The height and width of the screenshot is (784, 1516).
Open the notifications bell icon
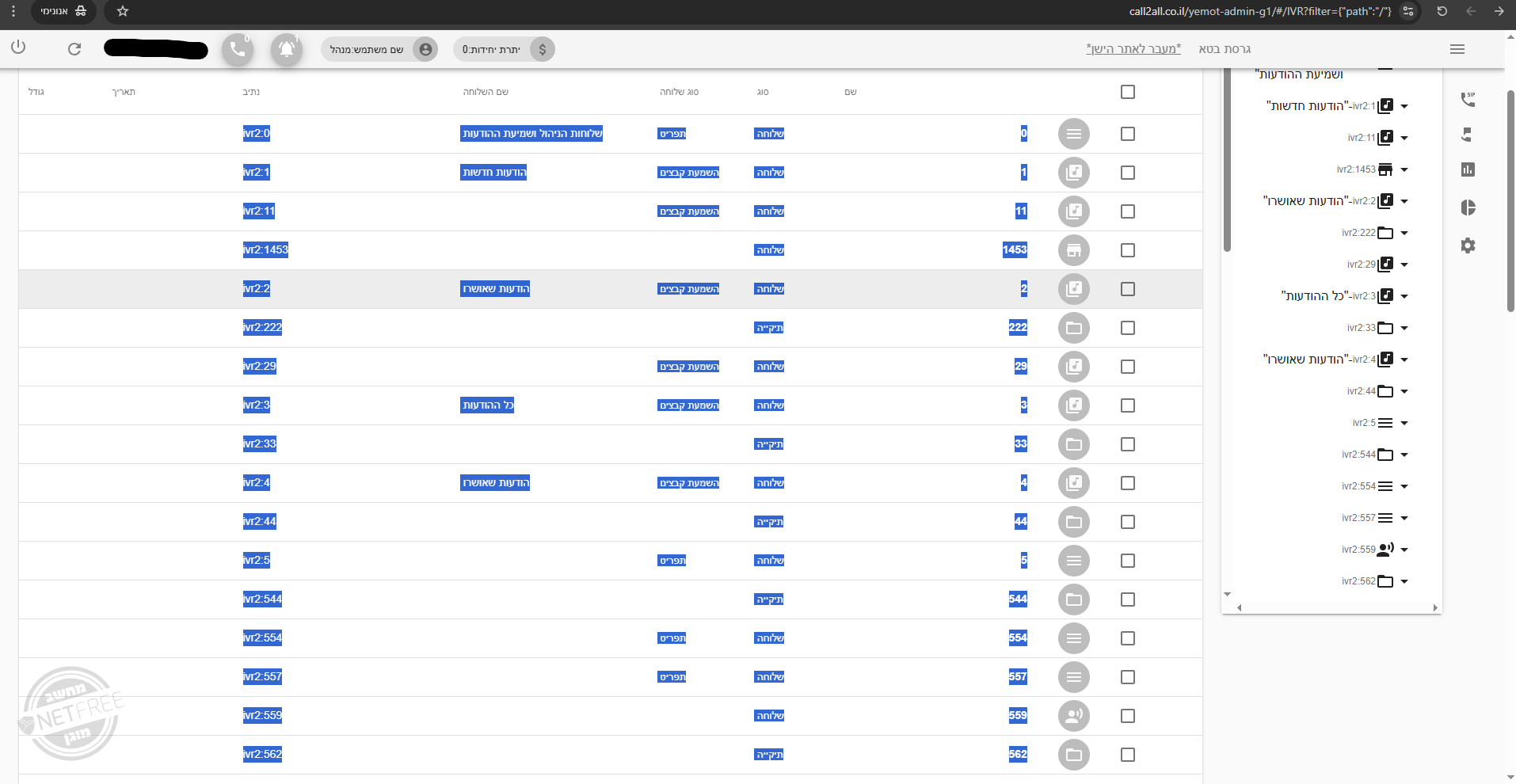[x=287, y=49]
